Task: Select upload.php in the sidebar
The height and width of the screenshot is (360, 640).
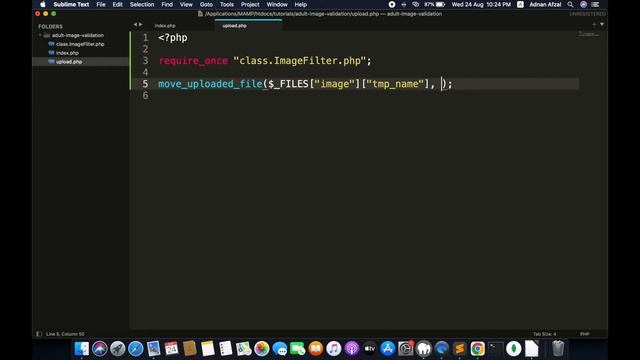Action: (69, 62)
